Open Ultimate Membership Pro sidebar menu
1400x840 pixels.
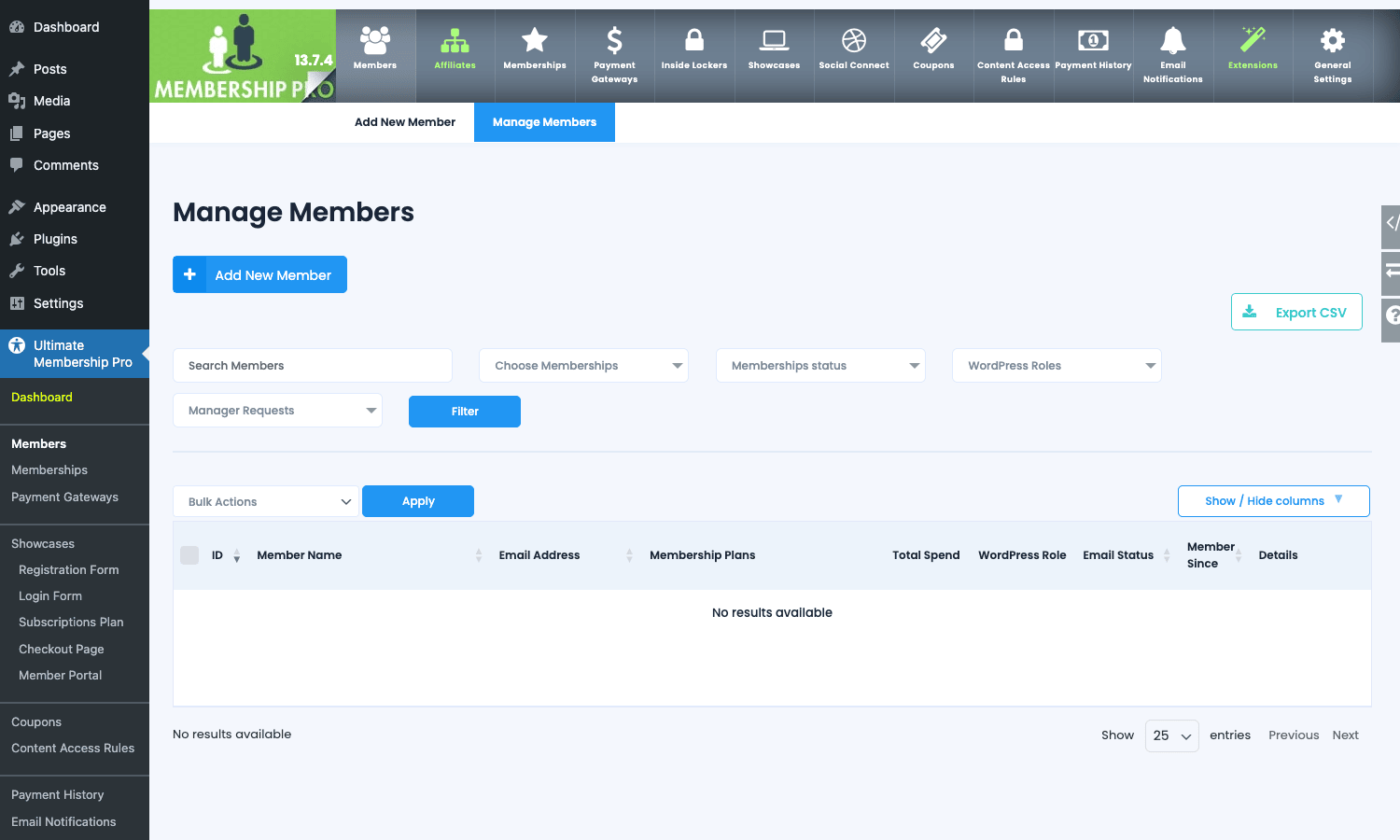tap(75, 354)
